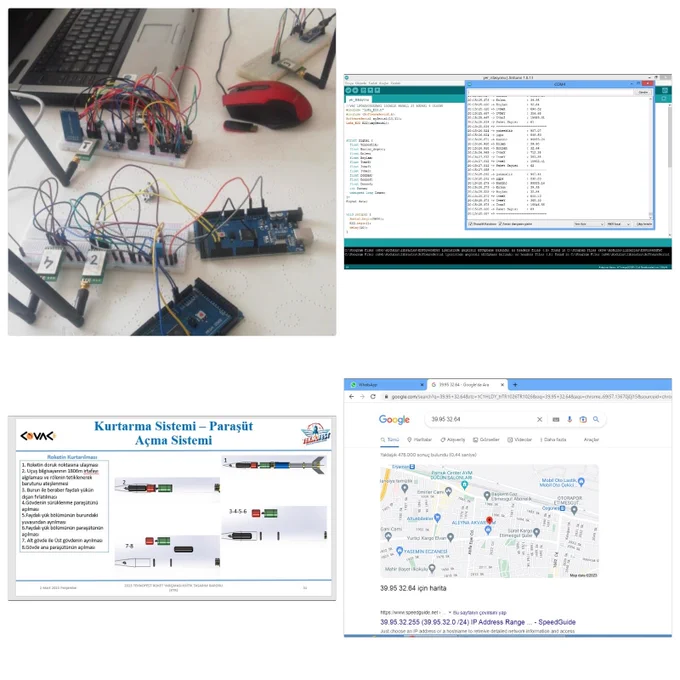Open the SpeedGuide IP Address Range result link
Image resolution: width=680 pixels, height=680 pixels.
coord(478,622)
